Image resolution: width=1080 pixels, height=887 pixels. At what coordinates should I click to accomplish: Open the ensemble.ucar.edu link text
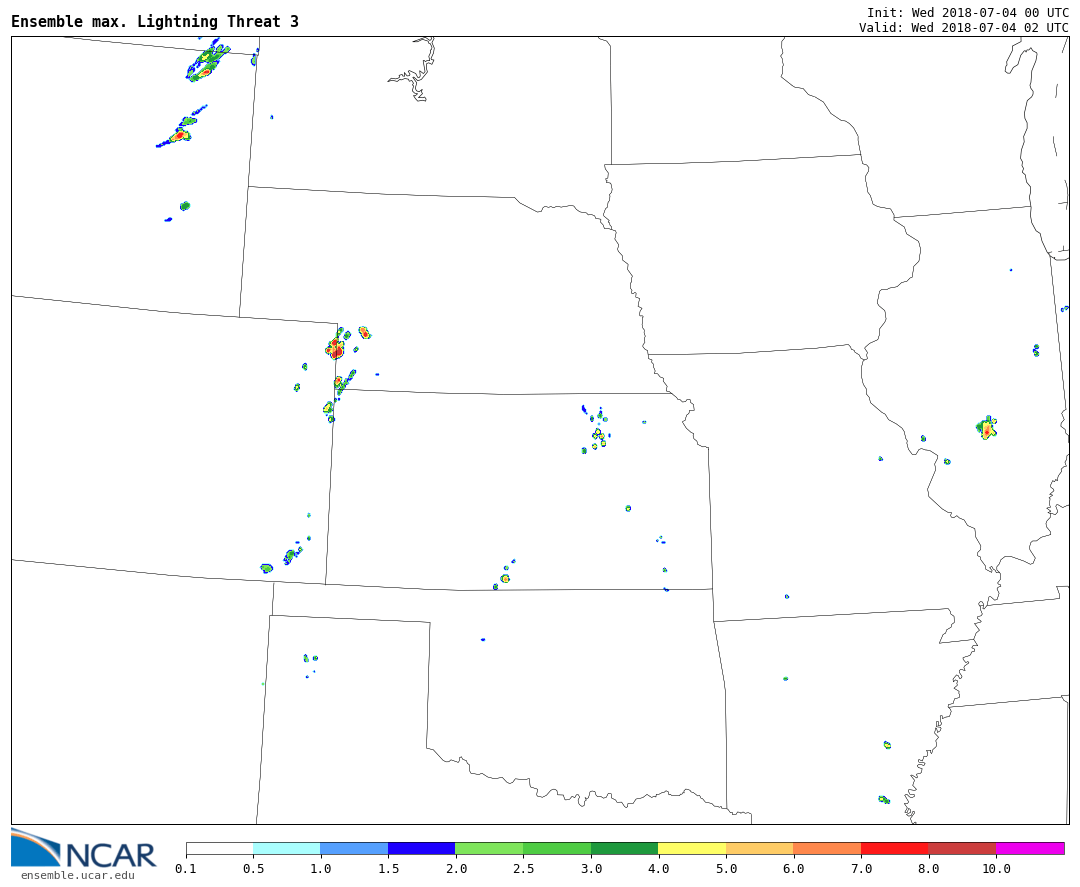[x=77, y=876]
